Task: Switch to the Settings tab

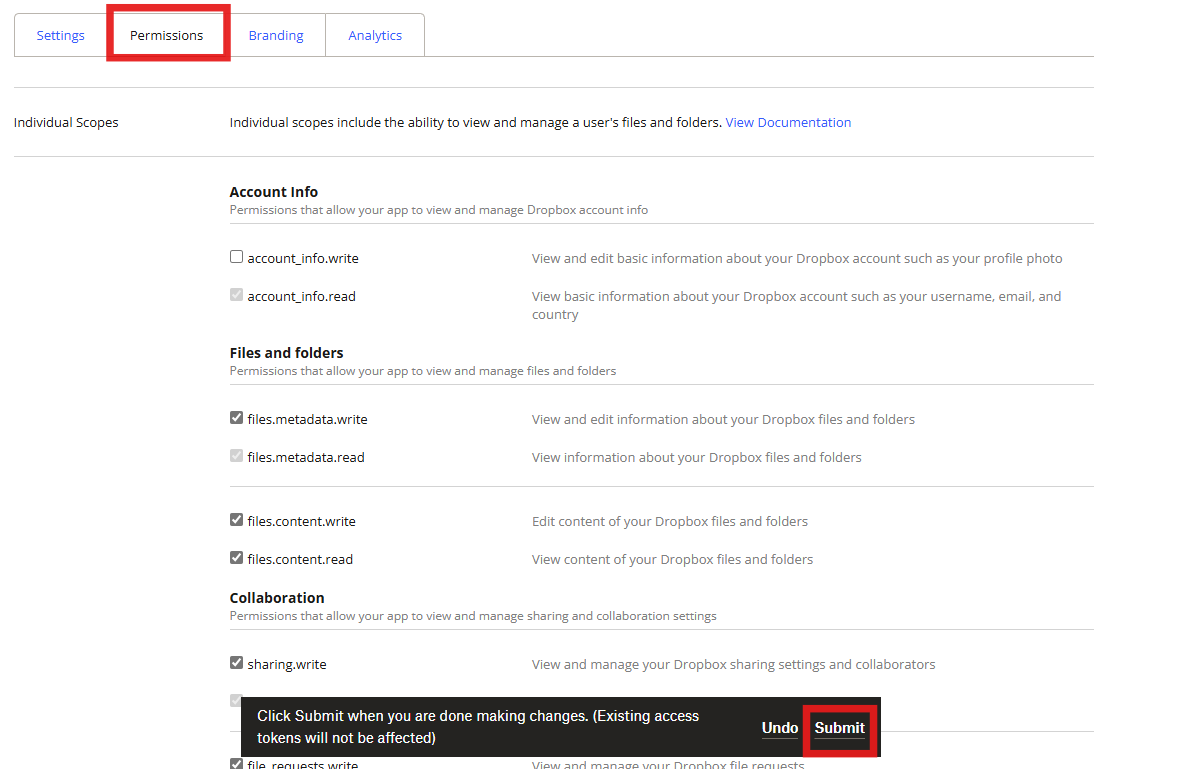Action: coord(60,34)
